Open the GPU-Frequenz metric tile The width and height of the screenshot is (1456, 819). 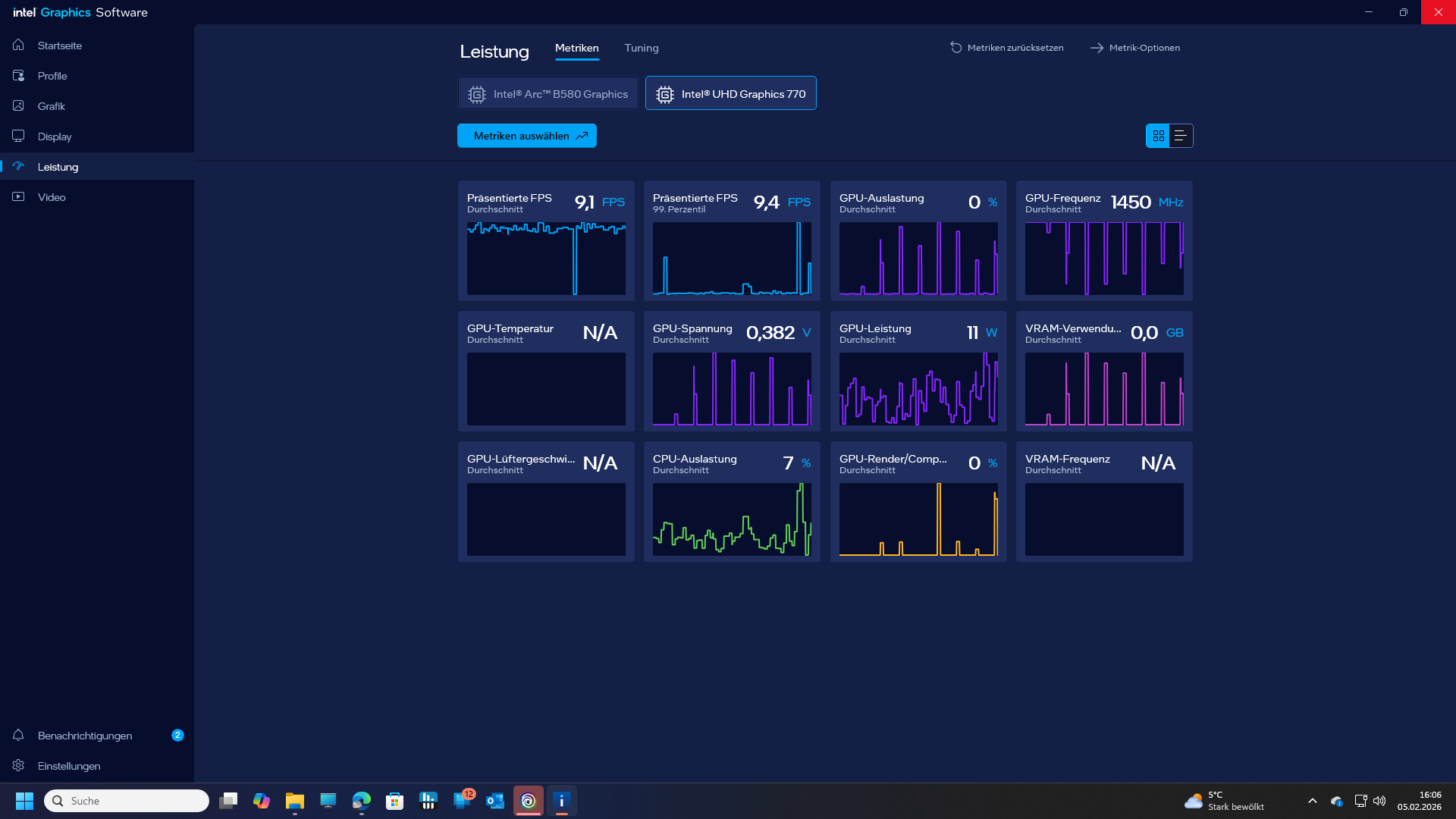1104,240
